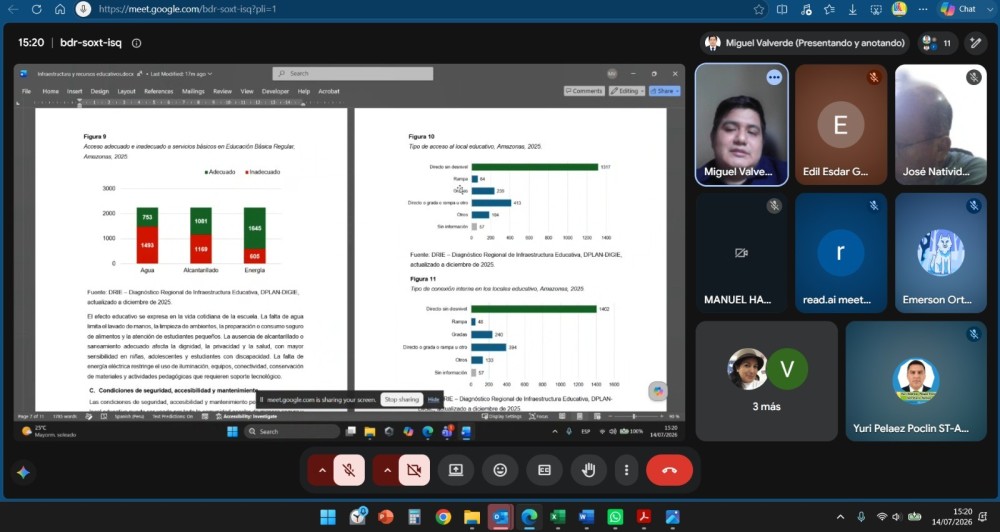1000x532 pixels.
Task: Click the present screen button
Action: point(456,470)
